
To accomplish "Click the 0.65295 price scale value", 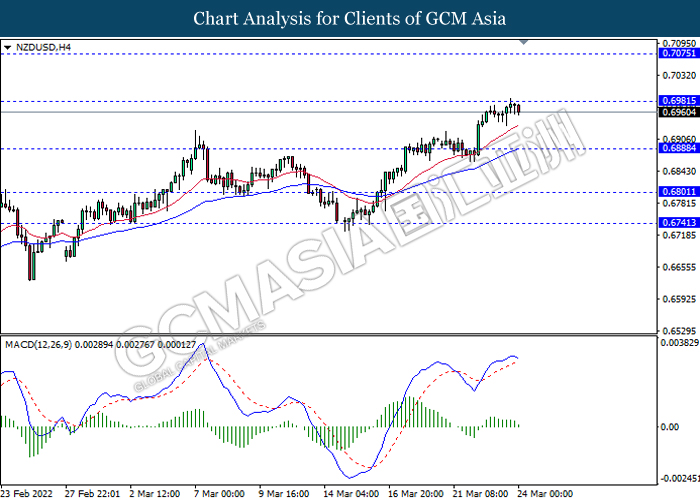I will click(679, 331).
